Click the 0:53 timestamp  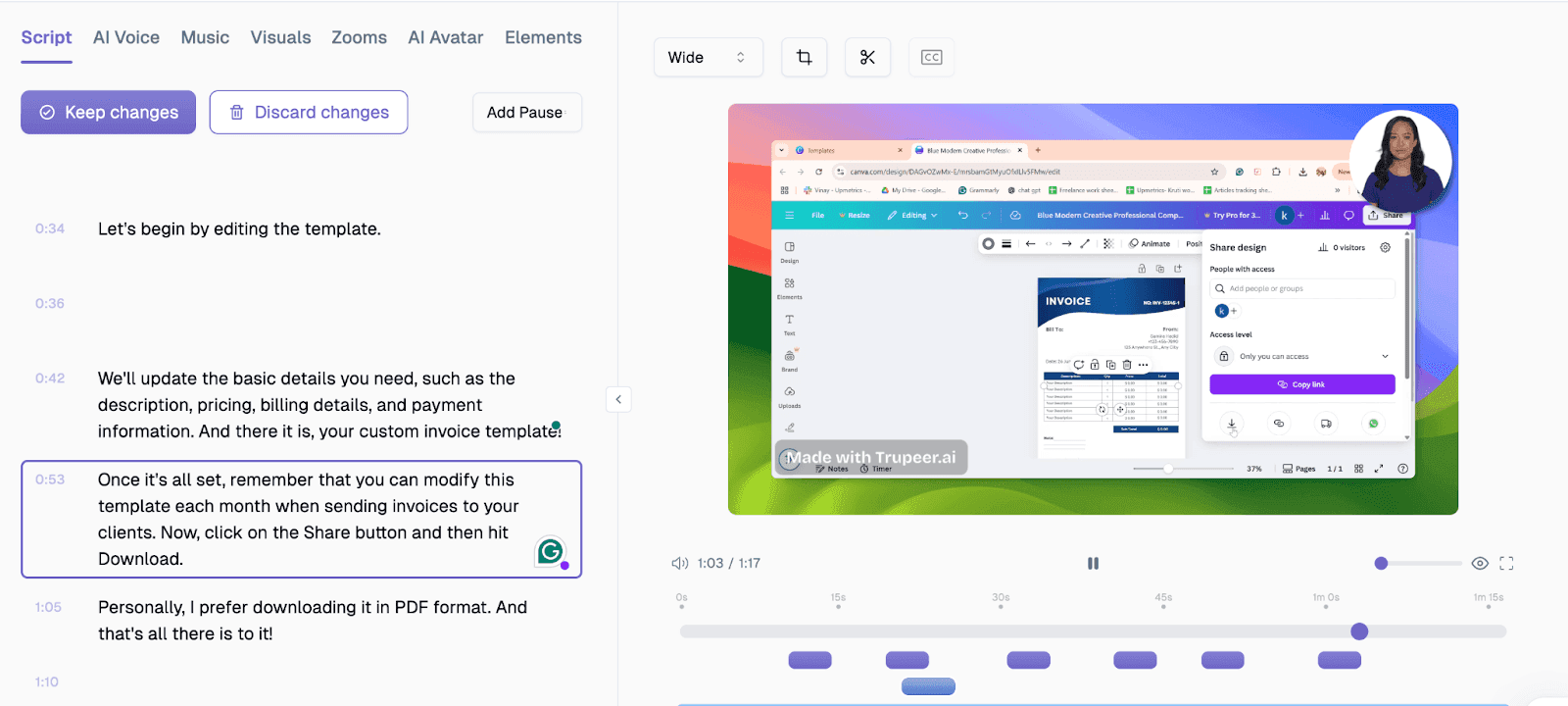pyautogui.click(x=50, y=479)
